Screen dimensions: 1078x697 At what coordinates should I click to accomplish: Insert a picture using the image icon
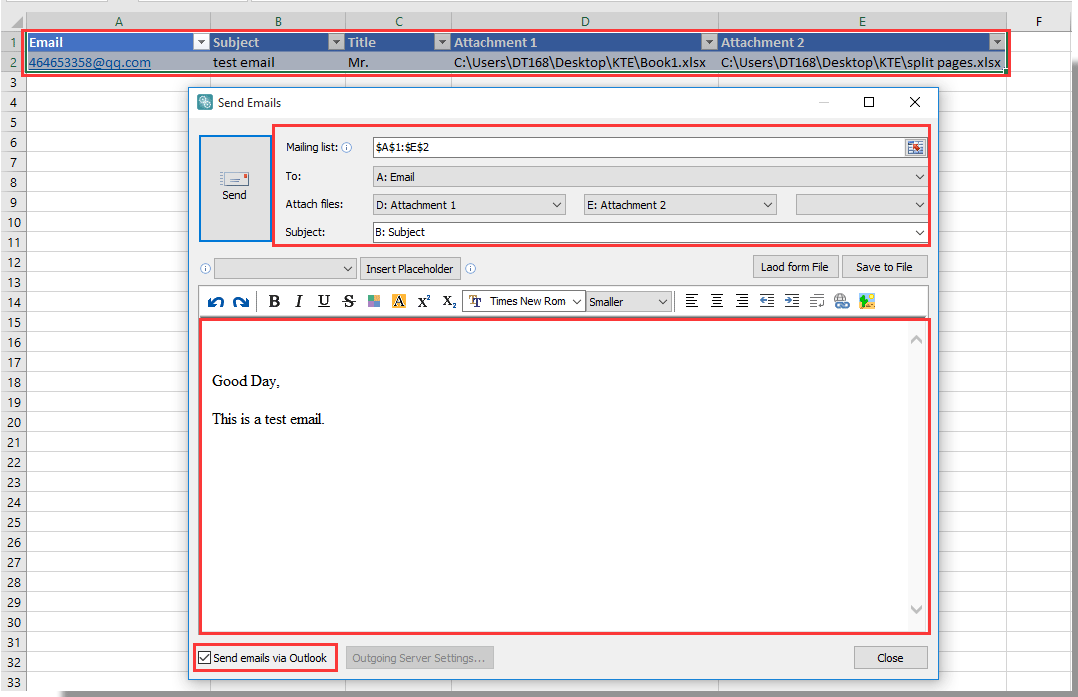pyautogui.click(x=867, y=301)
